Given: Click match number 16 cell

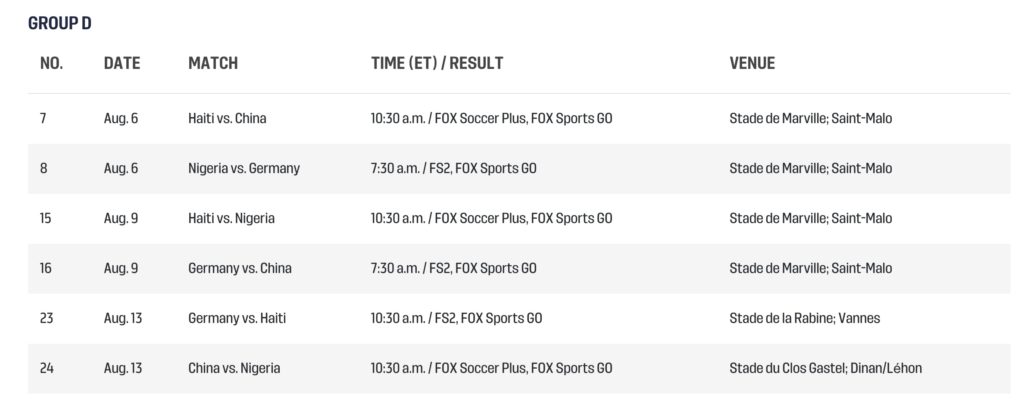Looking at the screenshot, I should coord(45,268).
